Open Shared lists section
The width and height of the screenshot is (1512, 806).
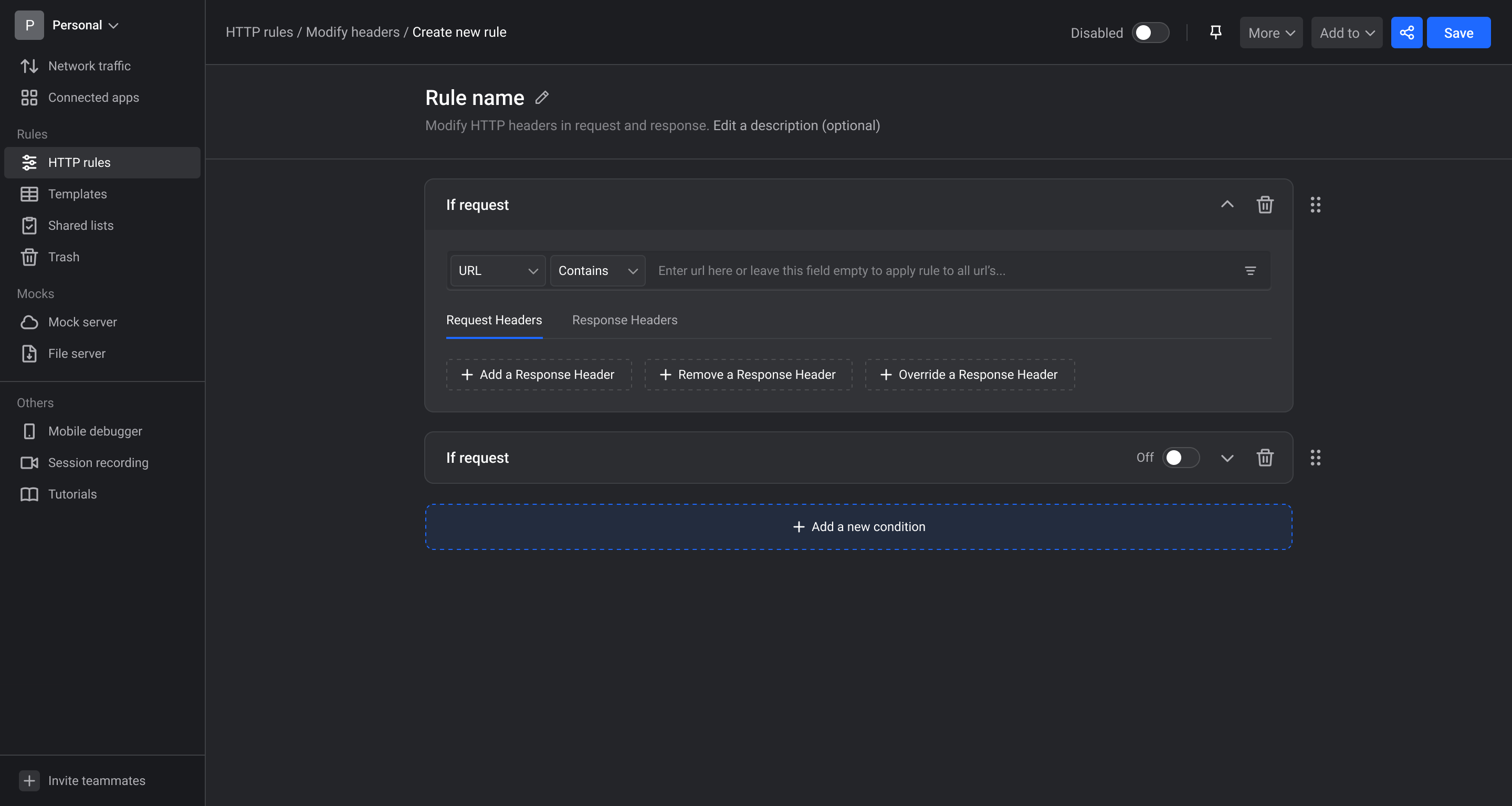coord(102,225)
